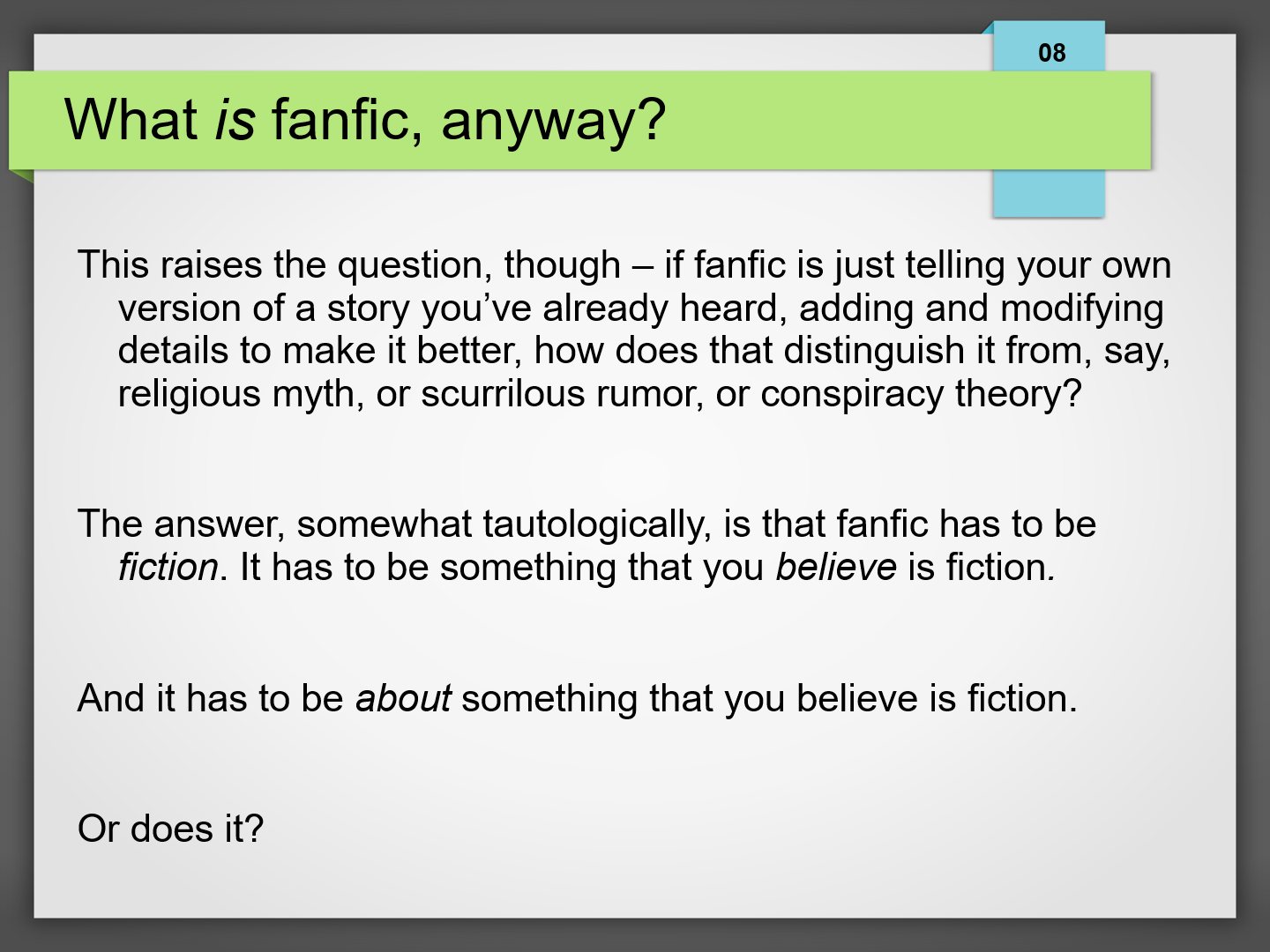This screenshot has height=952, width=1270.
Task: Click the paragraph starting 'The answer, somewhat'
Action: tap(586, 546)
